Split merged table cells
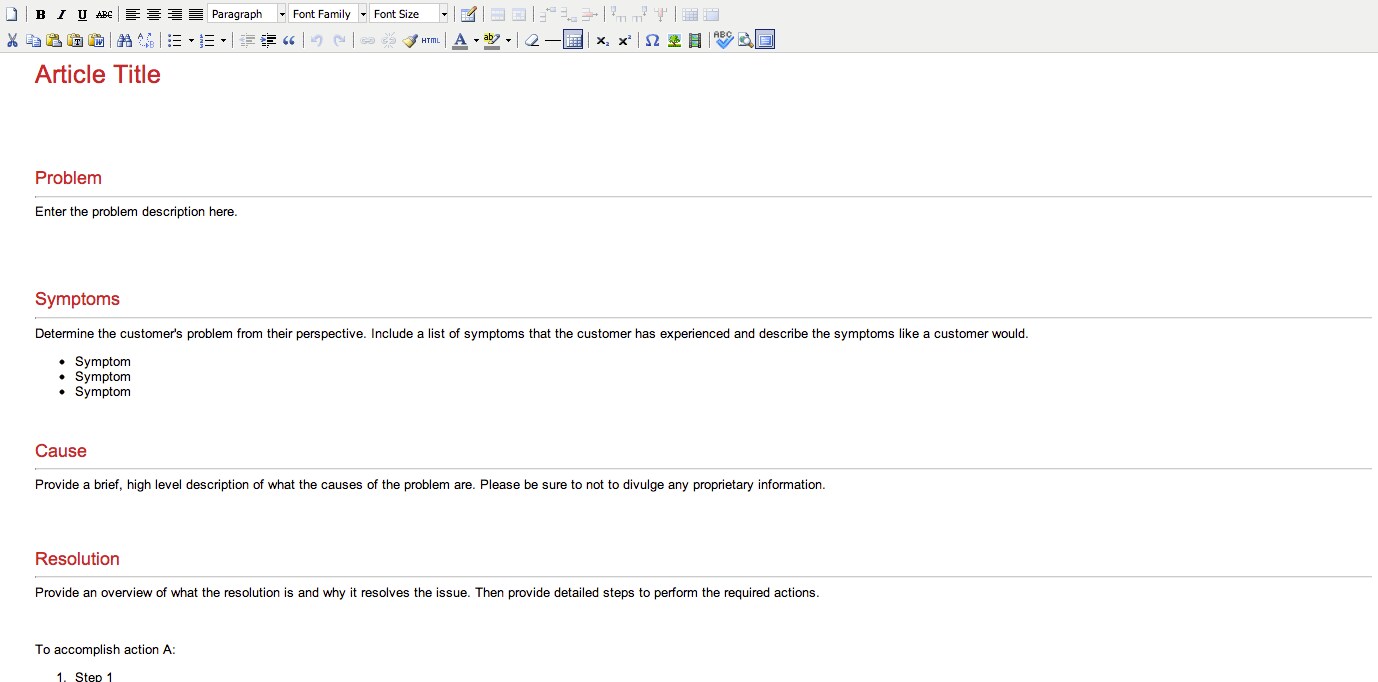 690,14
